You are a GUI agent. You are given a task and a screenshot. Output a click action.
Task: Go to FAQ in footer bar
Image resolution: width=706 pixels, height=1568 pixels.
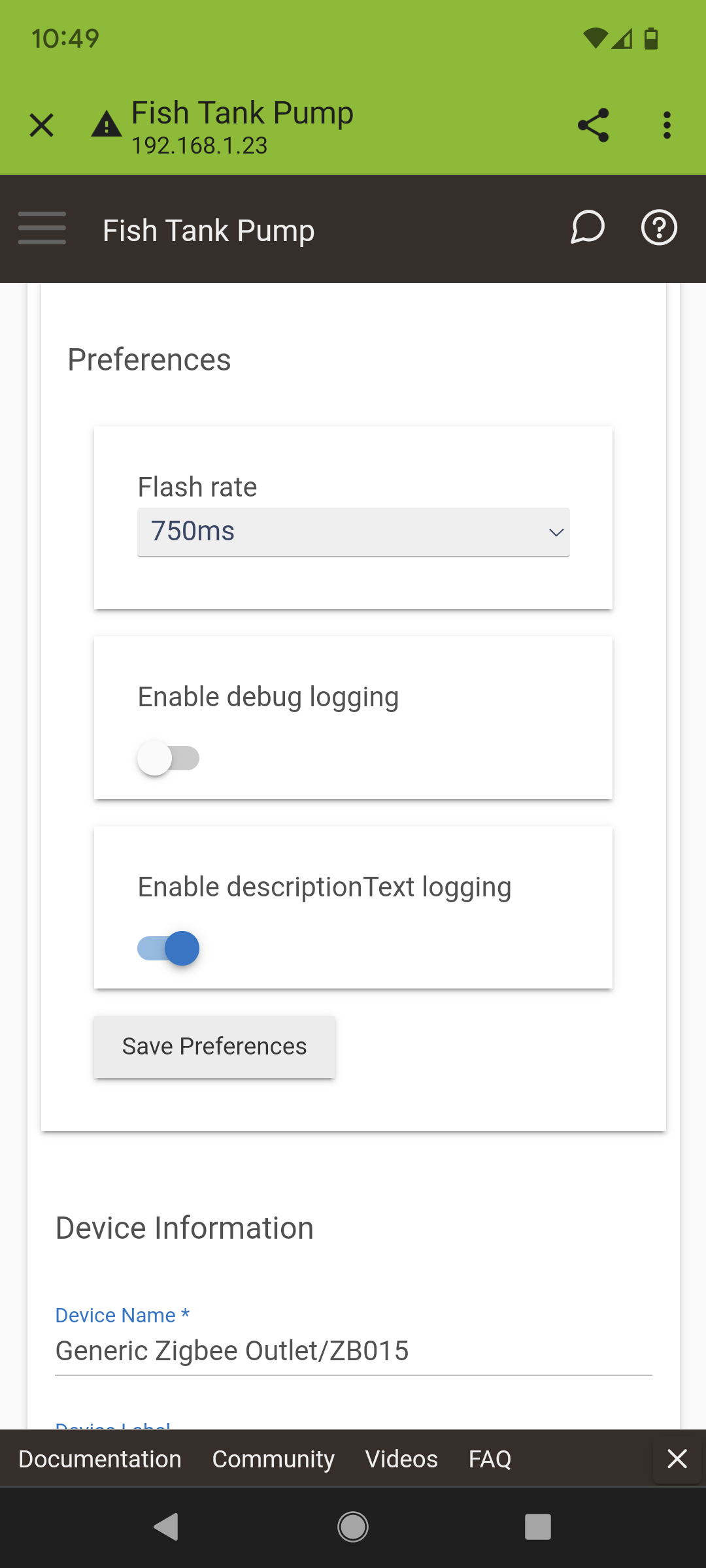[490, 1459]
